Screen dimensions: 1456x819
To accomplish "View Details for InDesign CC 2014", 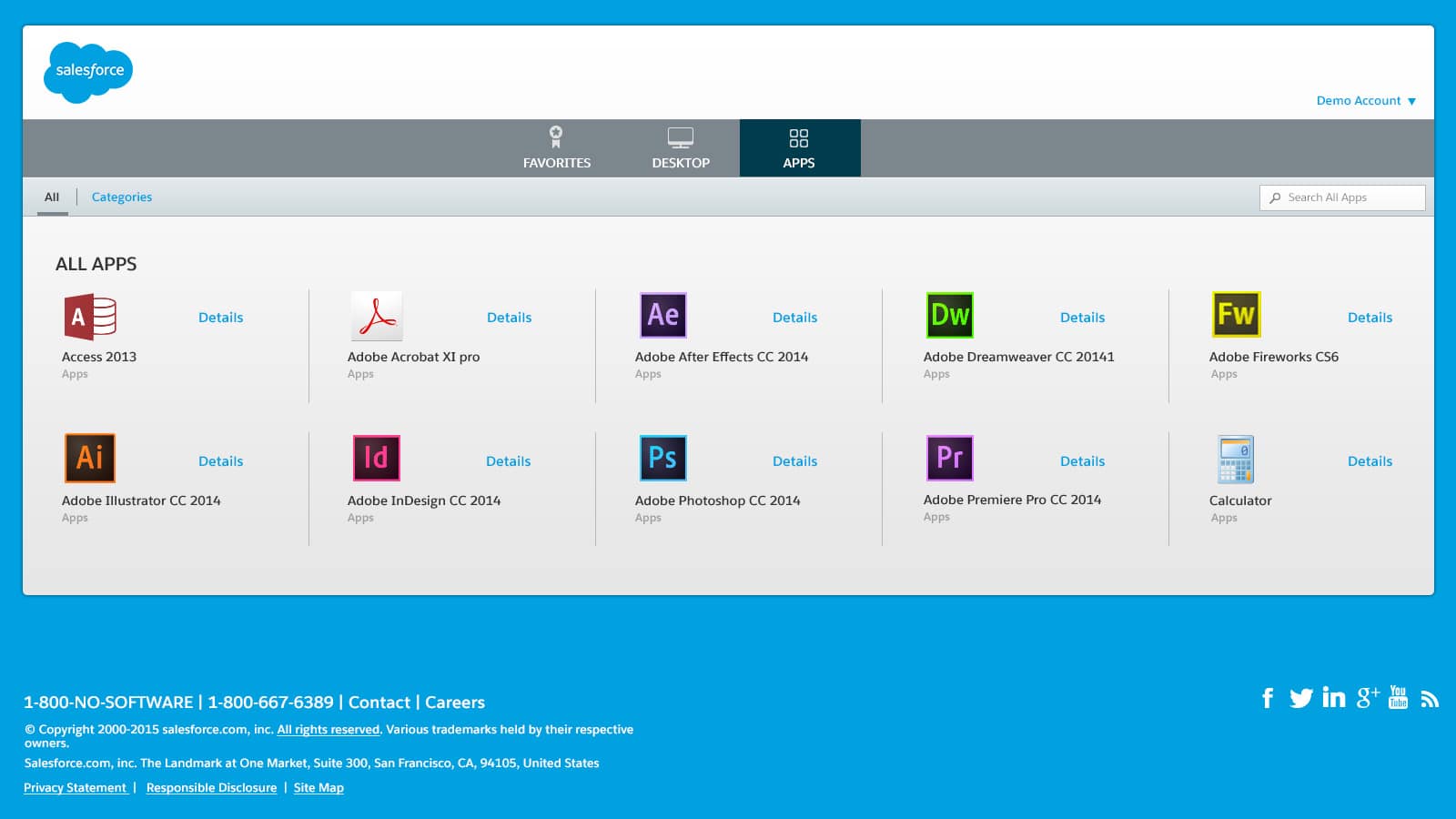I will pyautogui.click(x=508, y=461).
